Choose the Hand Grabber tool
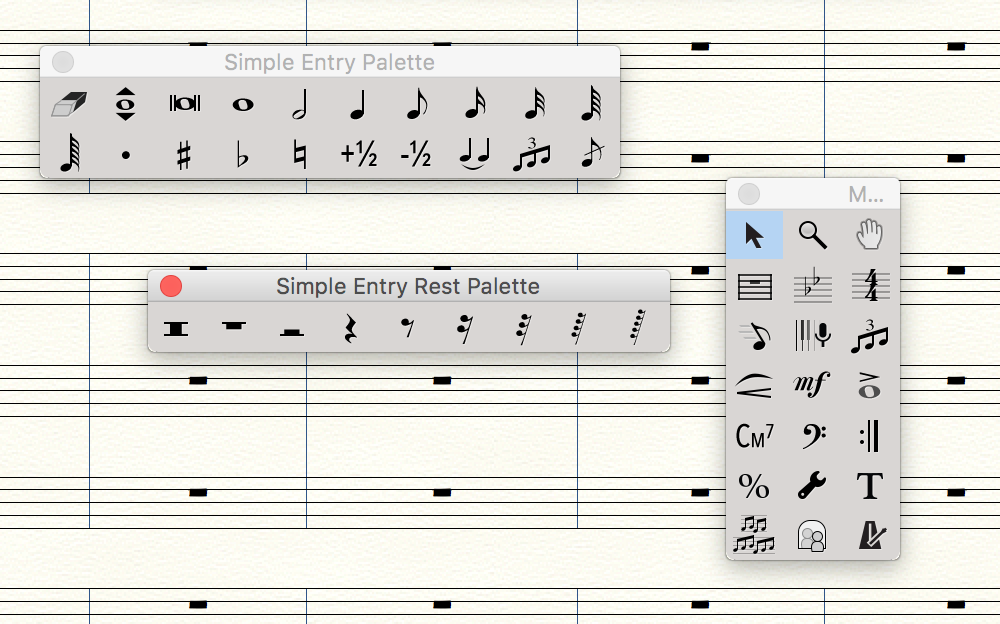 point(870,235)
